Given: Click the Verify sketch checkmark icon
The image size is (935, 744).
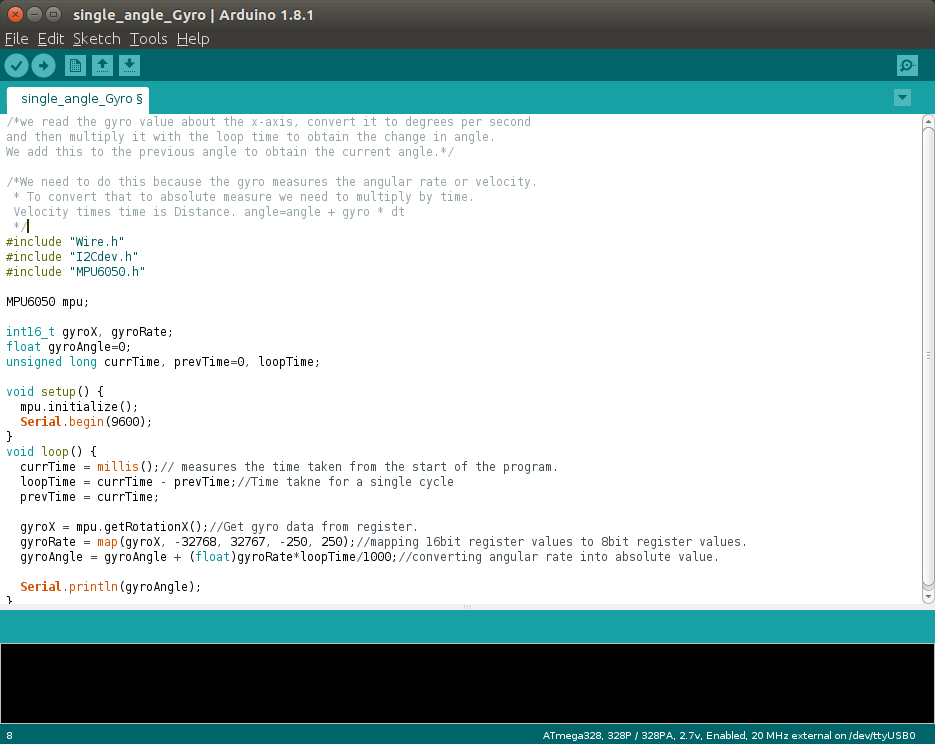Looking at the screenshot, I should (17, 66).
